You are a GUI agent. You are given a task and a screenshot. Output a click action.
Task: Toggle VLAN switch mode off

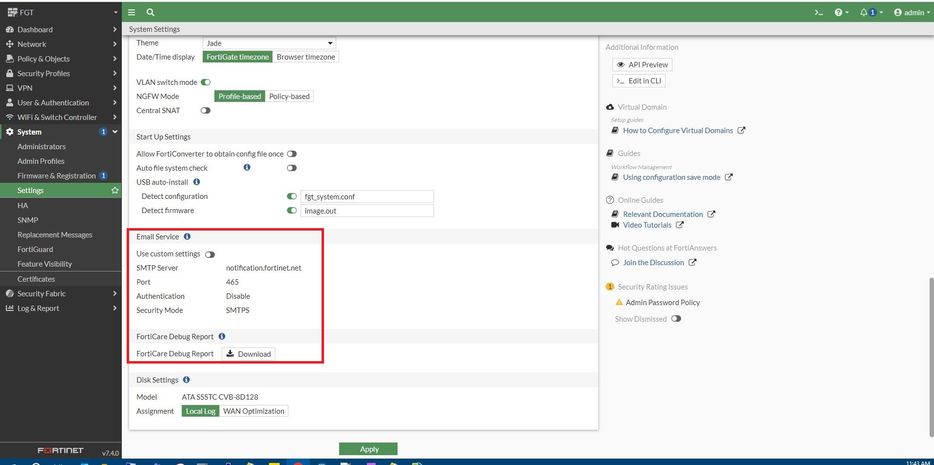click(206, 82)
